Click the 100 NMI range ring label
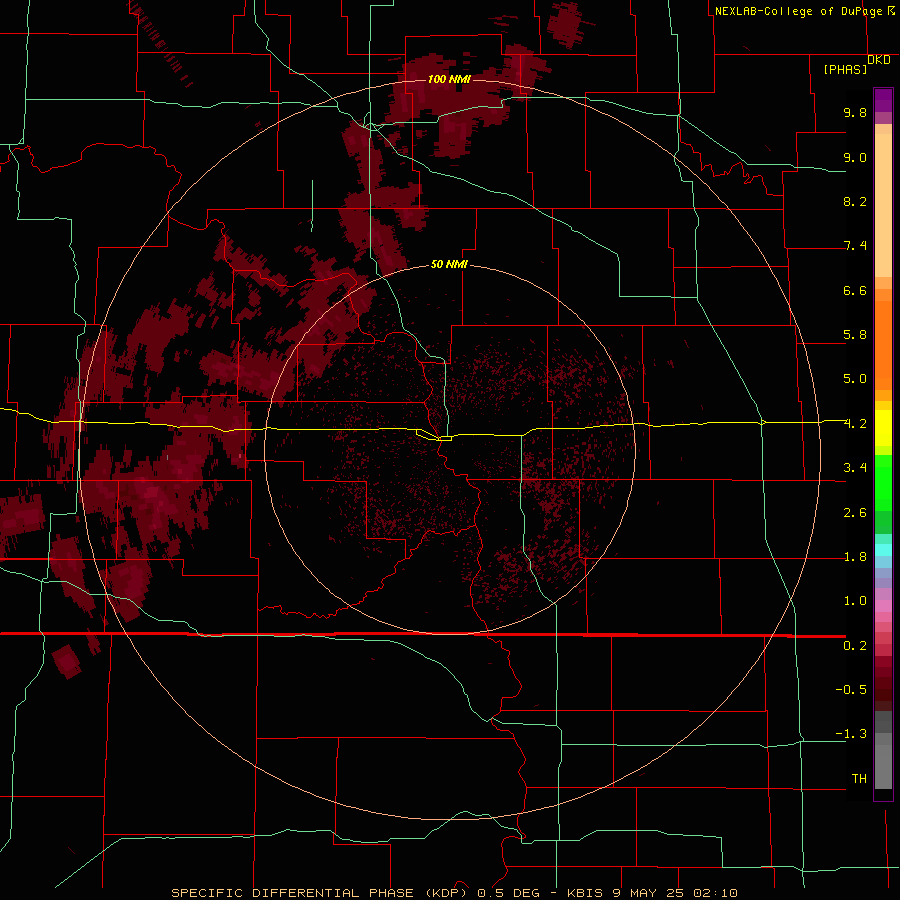Screen dimensions: 900x900 pyautogui.click(x=449, y=79)
